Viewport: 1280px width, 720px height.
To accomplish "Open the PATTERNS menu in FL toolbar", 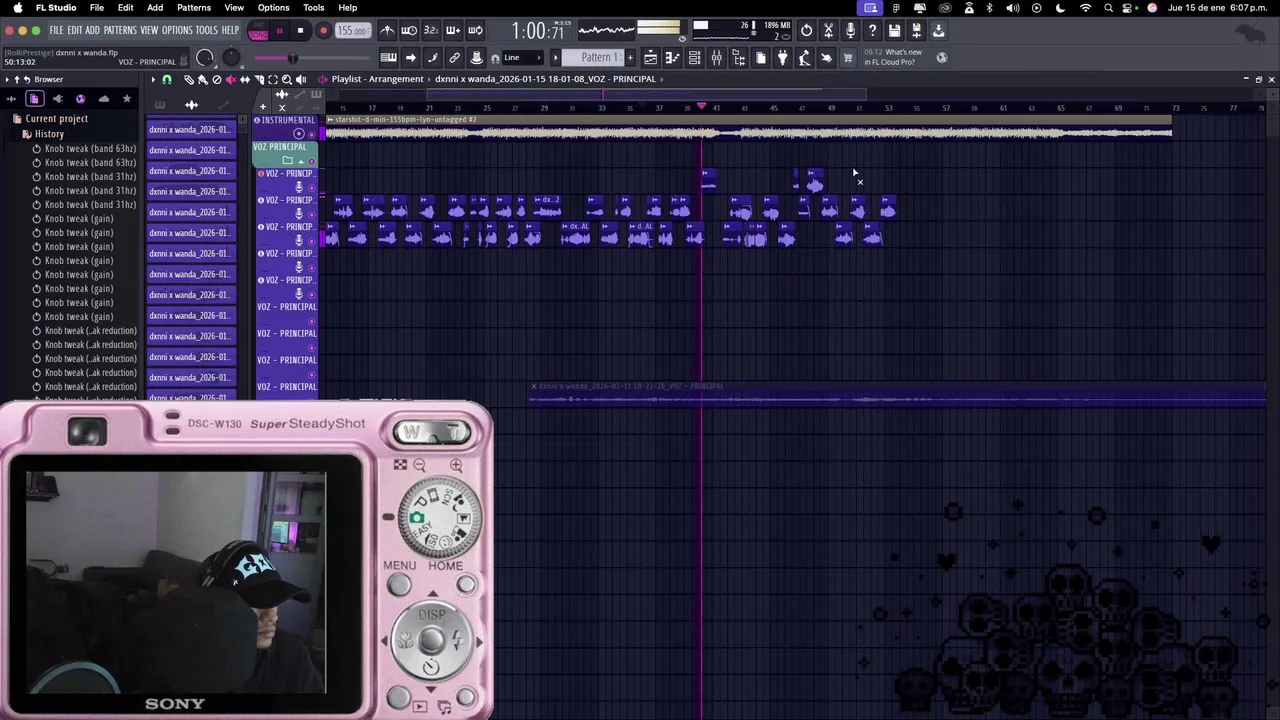I will click(119, 30).
